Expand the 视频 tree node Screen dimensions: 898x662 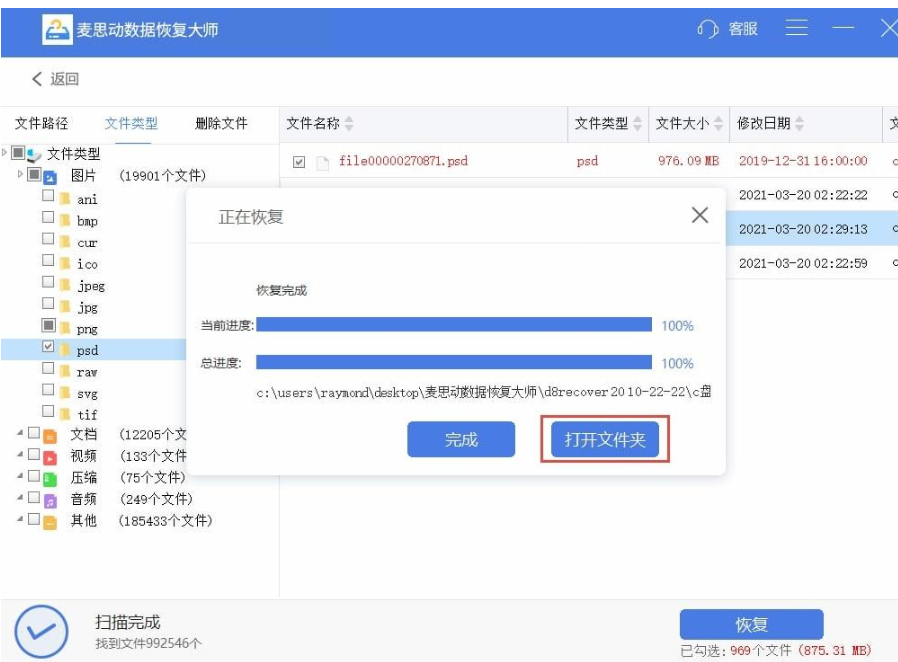point(20,455)
